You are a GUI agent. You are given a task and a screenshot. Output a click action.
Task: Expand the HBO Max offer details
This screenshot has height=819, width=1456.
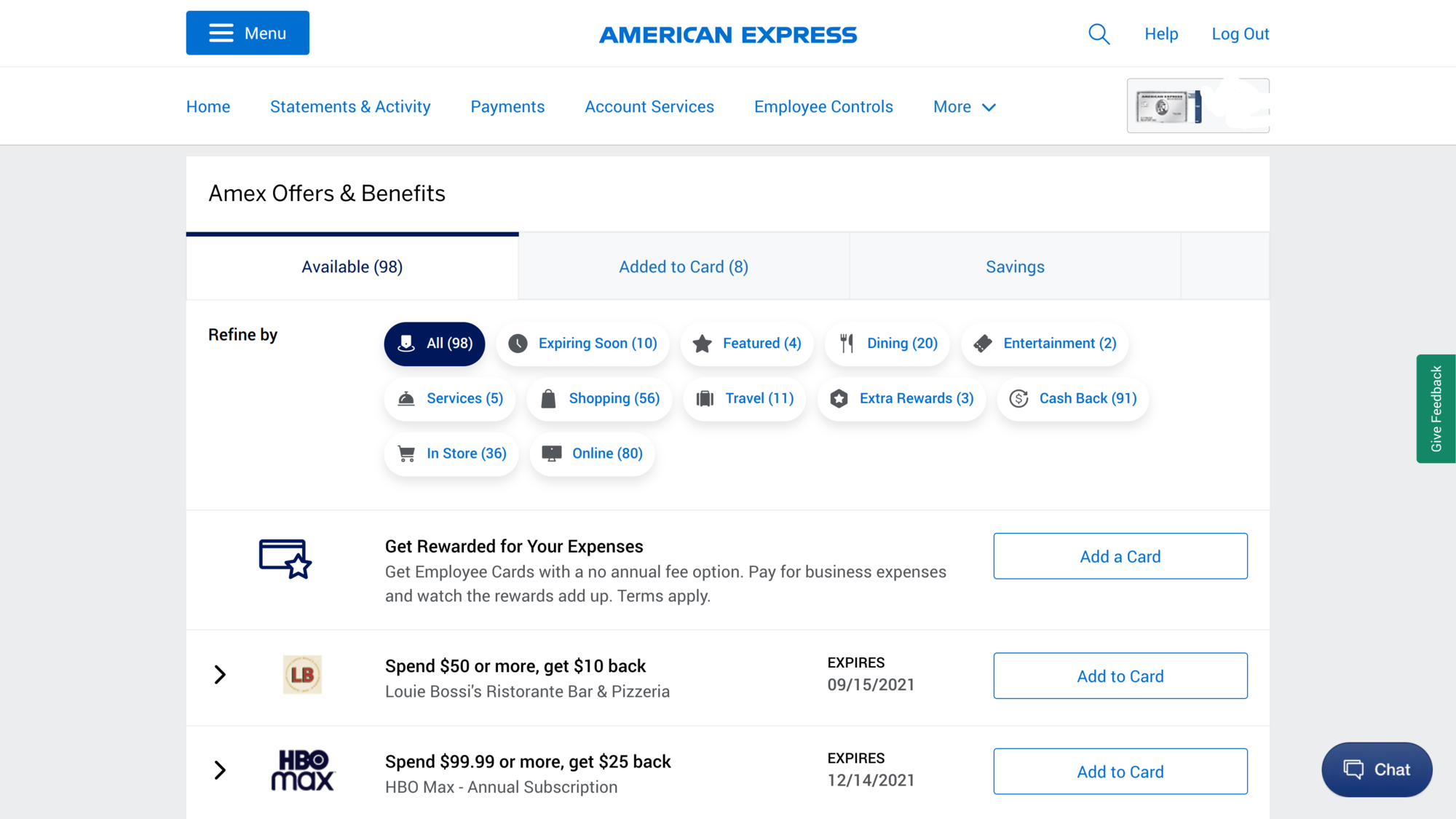(x=220, y=770)
